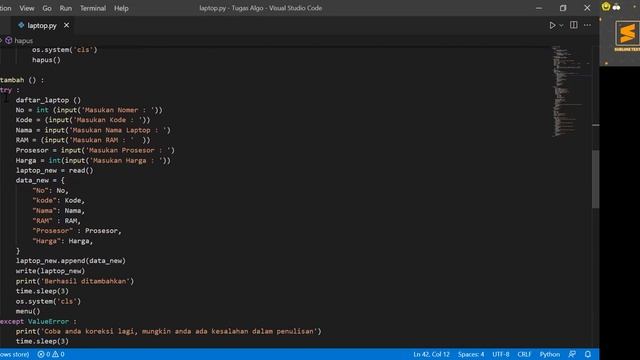Open the warnings count in status bar

(58, 354)
